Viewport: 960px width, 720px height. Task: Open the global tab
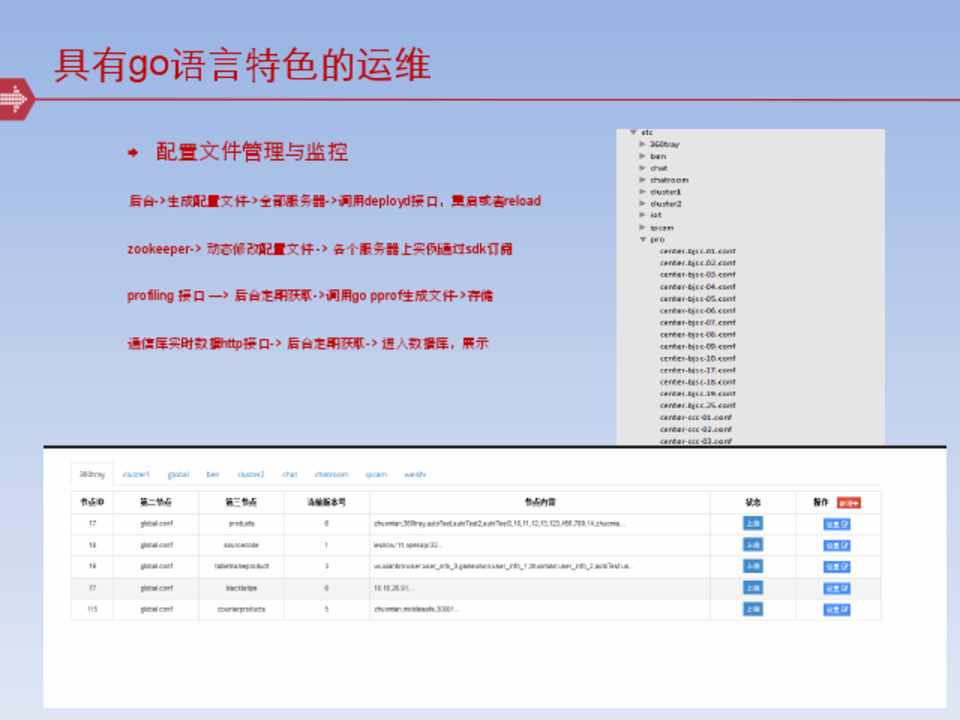(178, 474)
